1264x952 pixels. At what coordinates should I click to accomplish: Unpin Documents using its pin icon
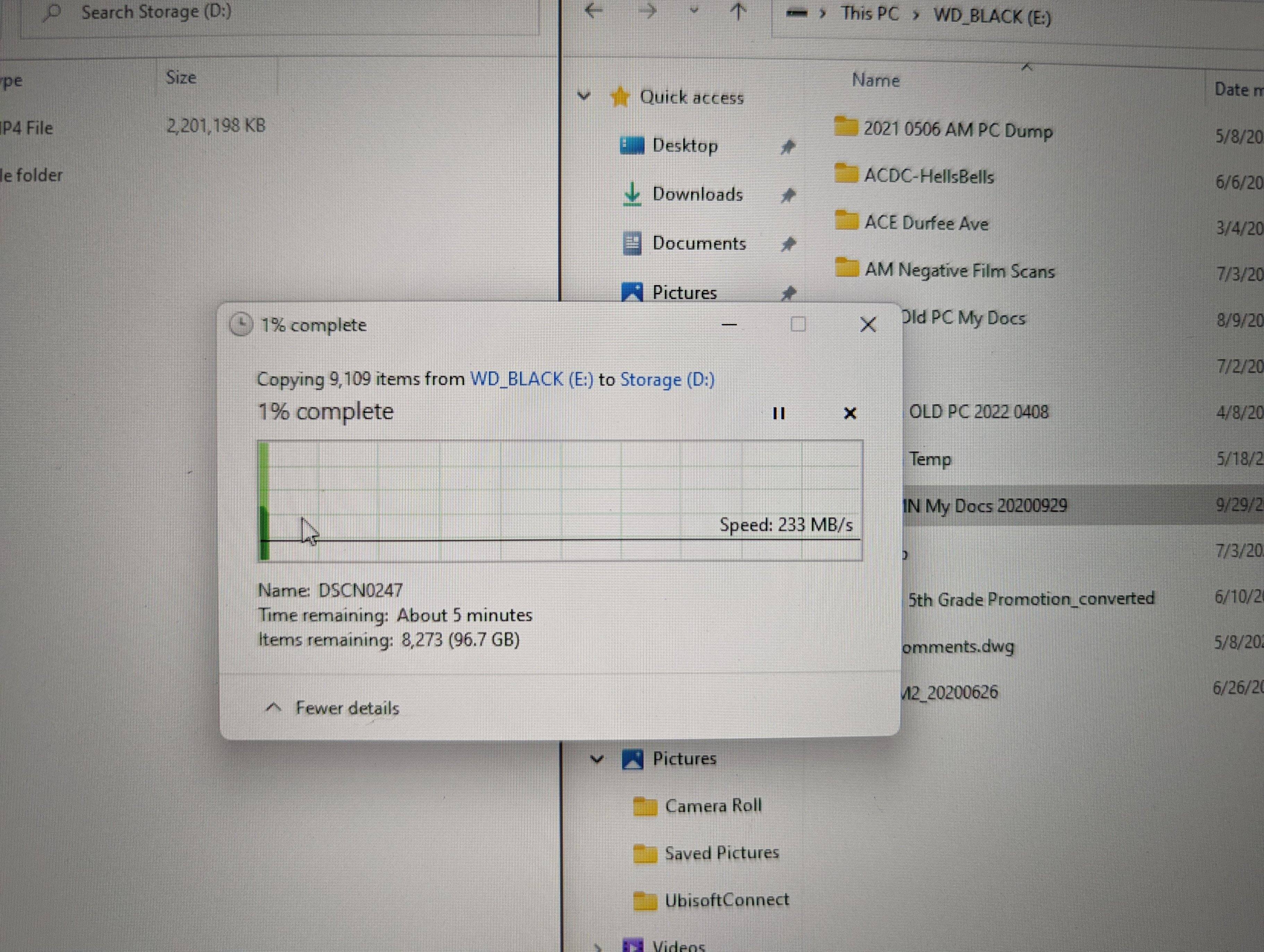point(788,244)
